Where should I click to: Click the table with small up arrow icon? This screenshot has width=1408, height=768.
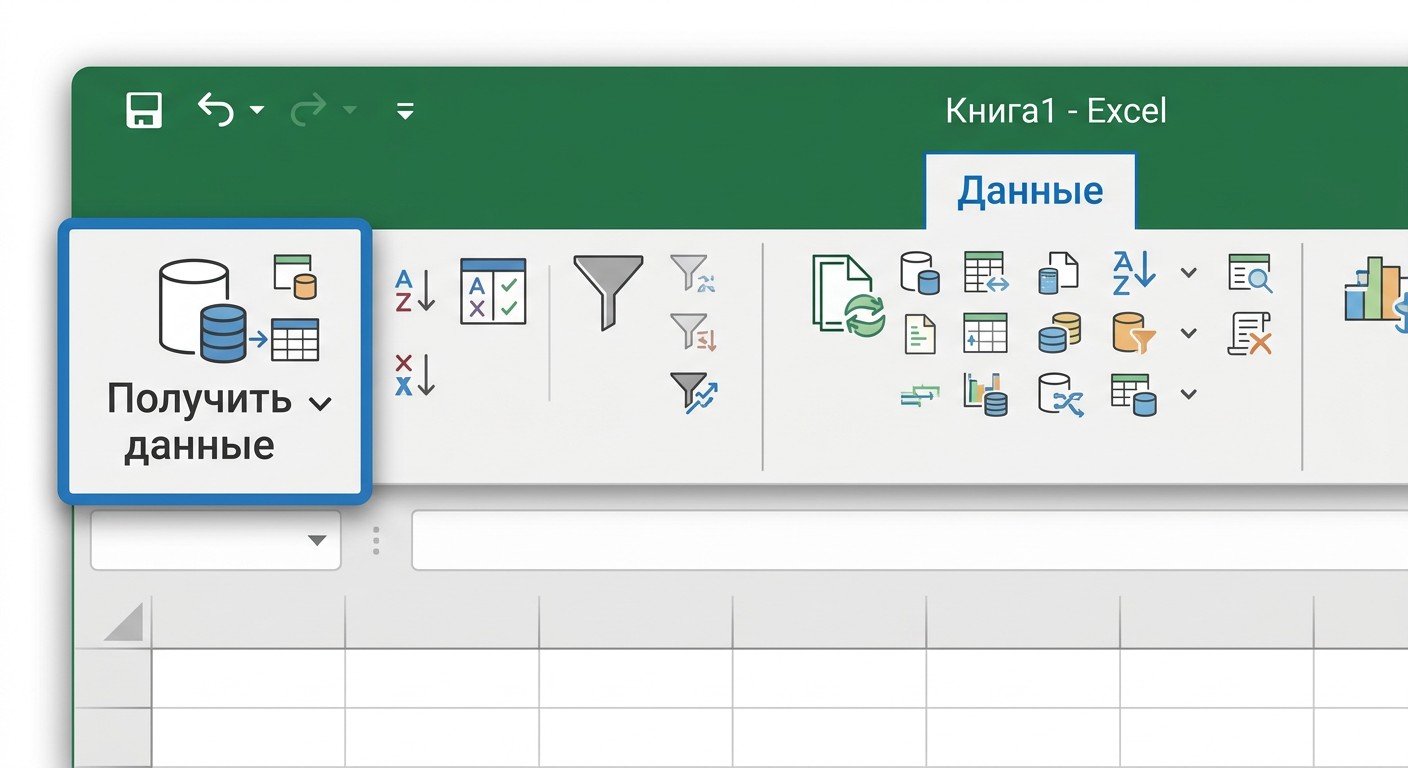pos(986,333)
